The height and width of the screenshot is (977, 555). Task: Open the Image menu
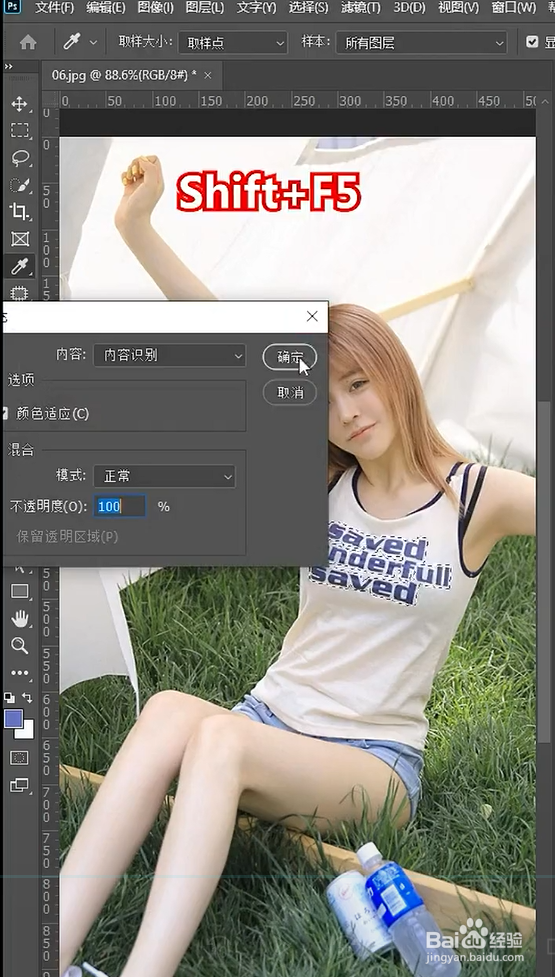(155, 8)
